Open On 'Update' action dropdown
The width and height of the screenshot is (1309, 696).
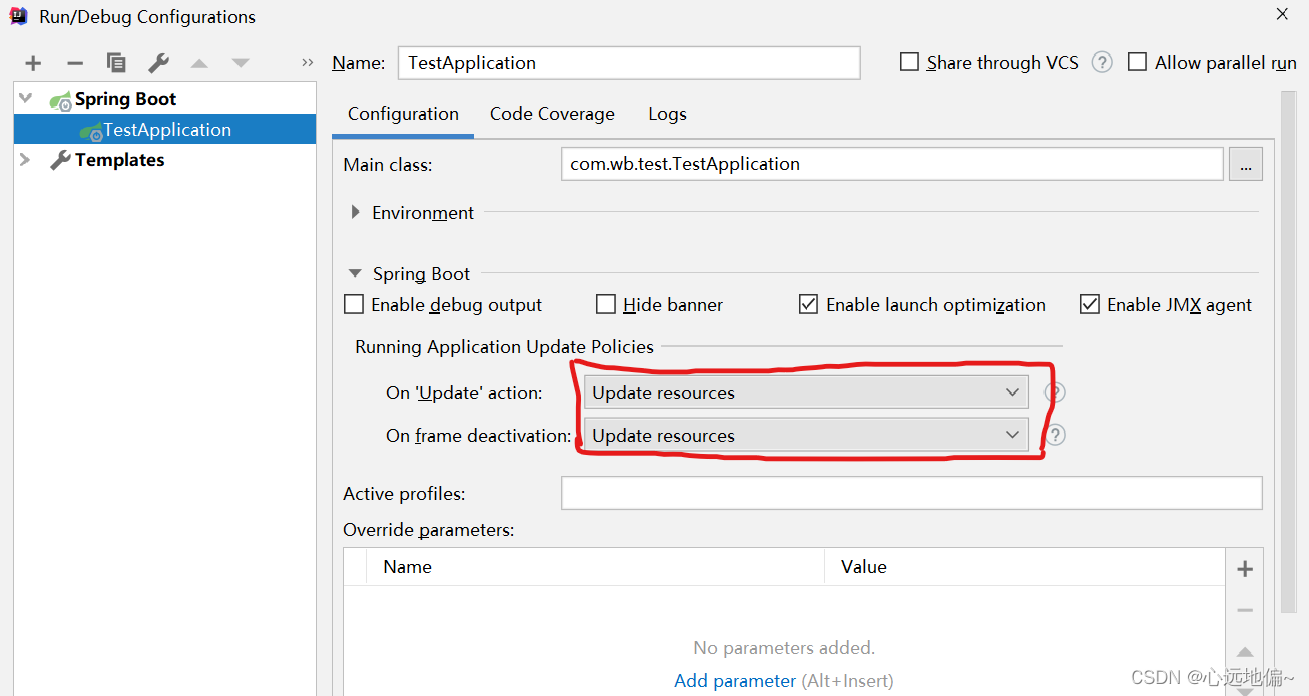806,392
